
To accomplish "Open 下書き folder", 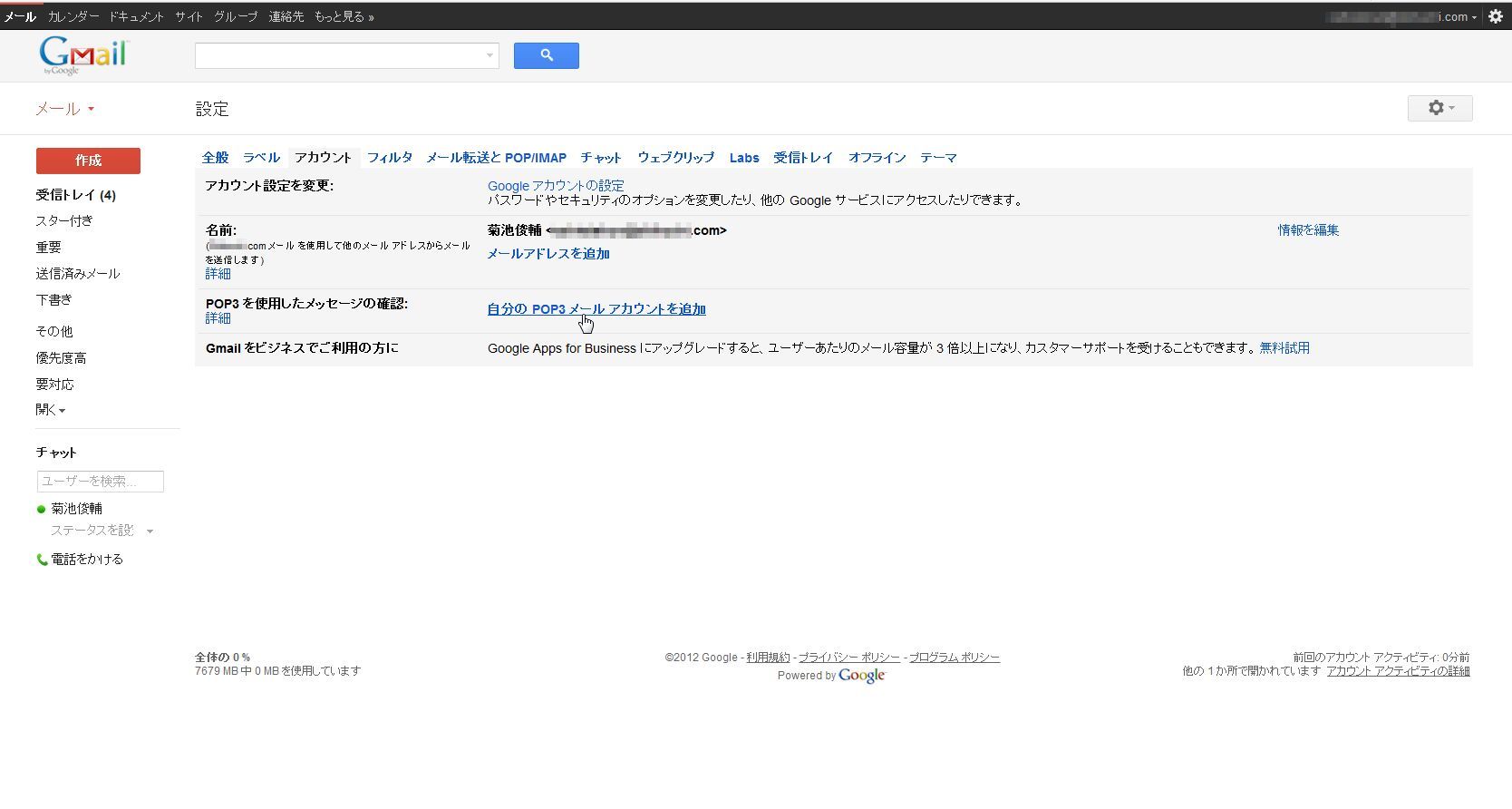I will click(x=53, y=299).
